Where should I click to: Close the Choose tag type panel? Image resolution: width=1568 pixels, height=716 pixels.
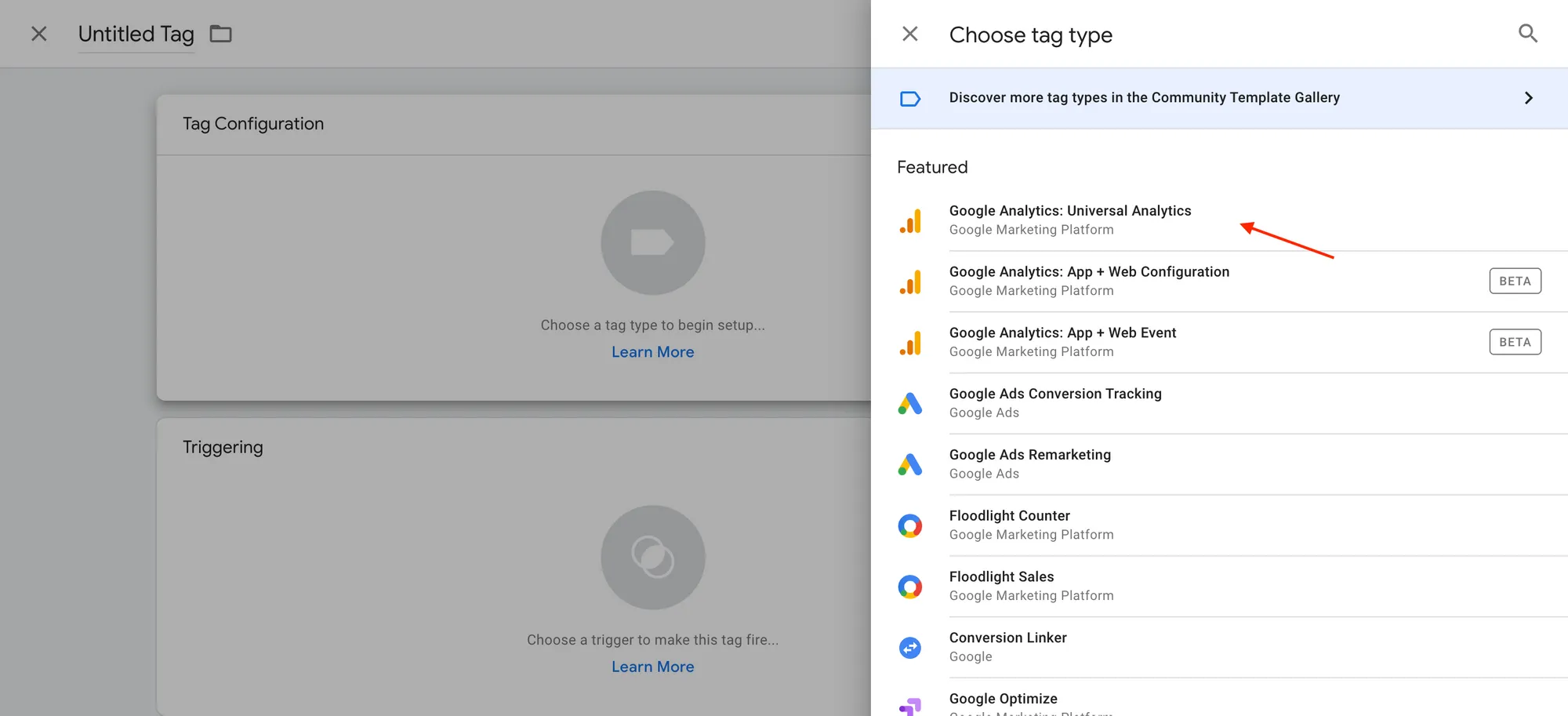coord(909,34)
